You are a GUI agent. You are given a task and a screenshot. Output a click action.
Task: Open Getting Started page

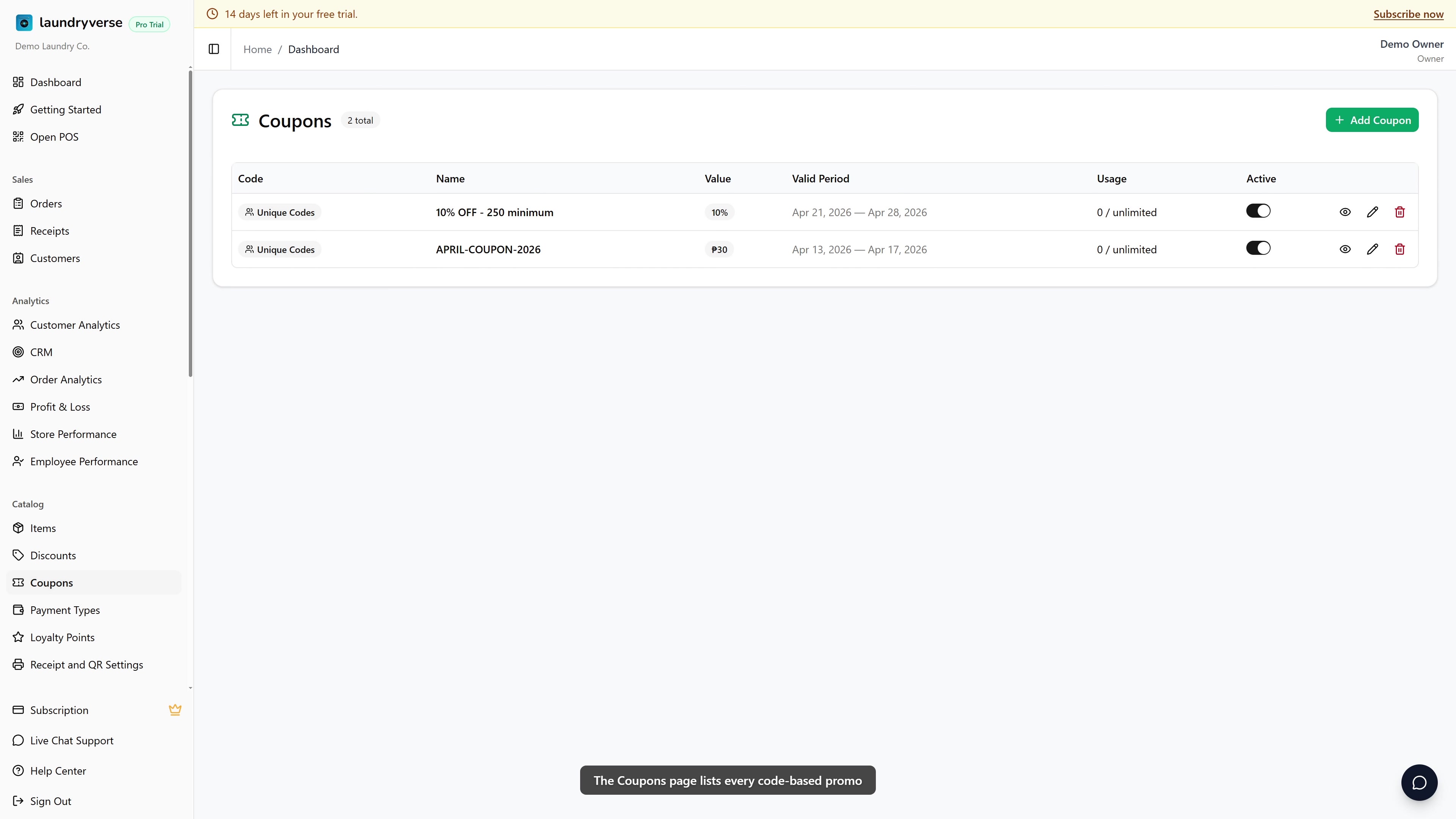(94, 110)
